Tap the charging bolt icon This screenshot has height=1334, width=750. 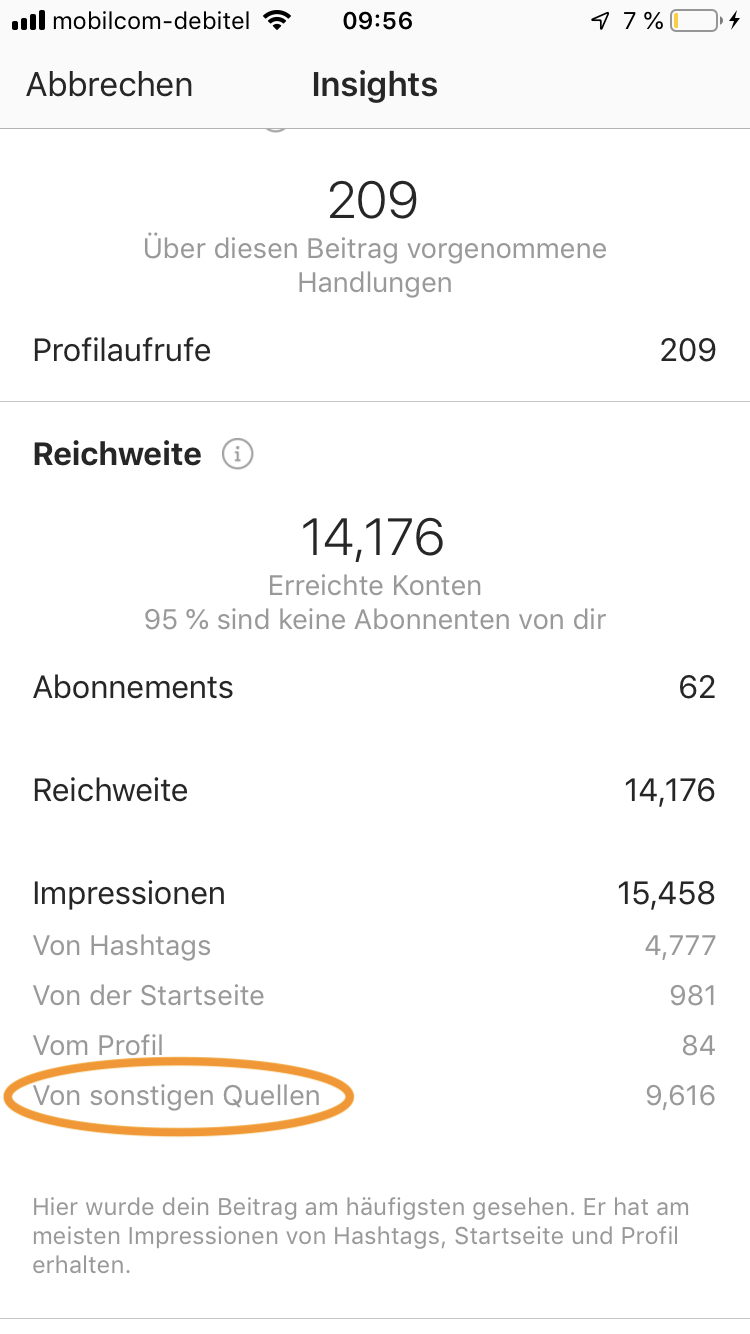735,21
